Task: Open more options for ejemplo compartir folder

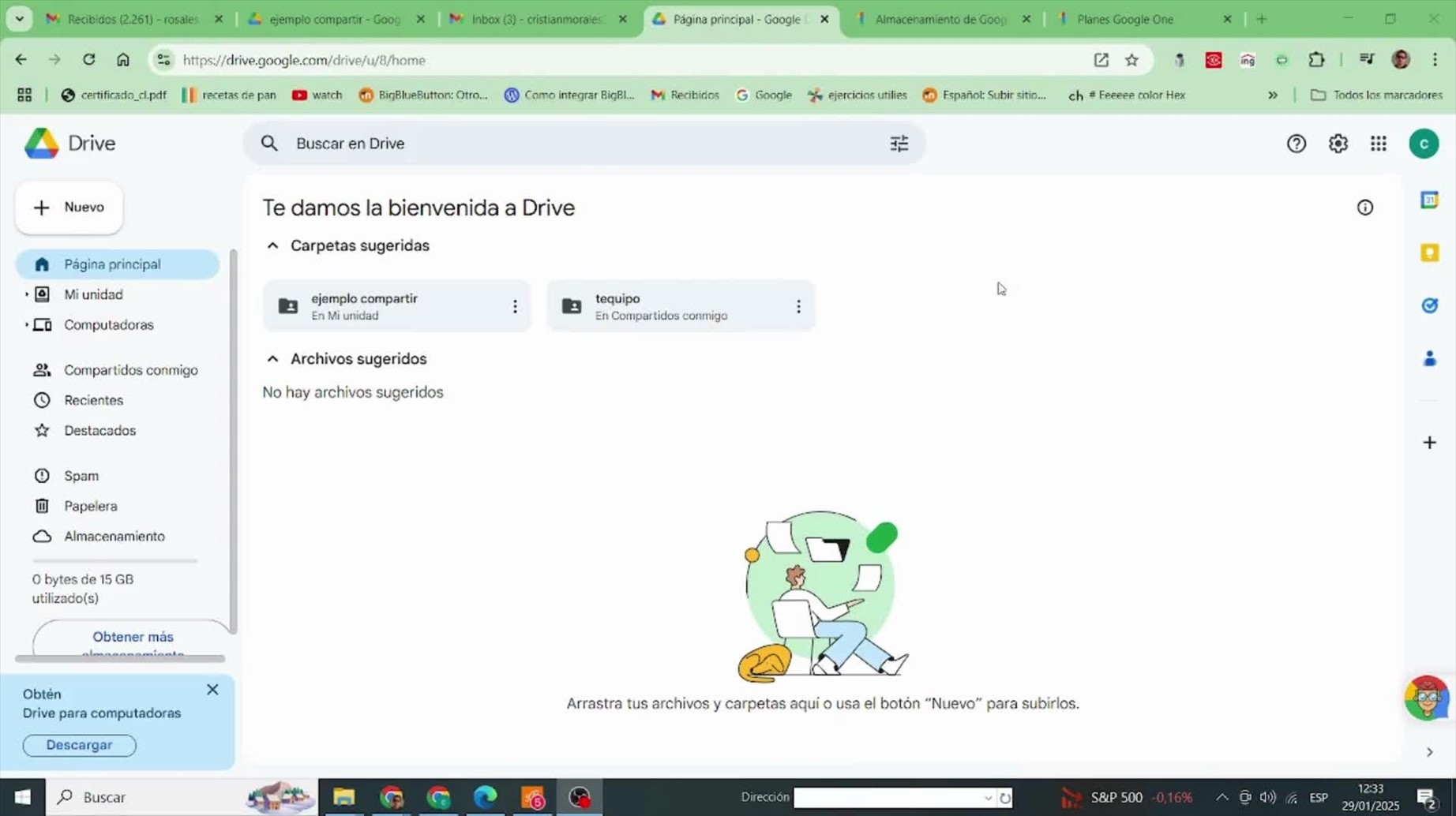Action: pyautogui.click(x=515, y=306)
